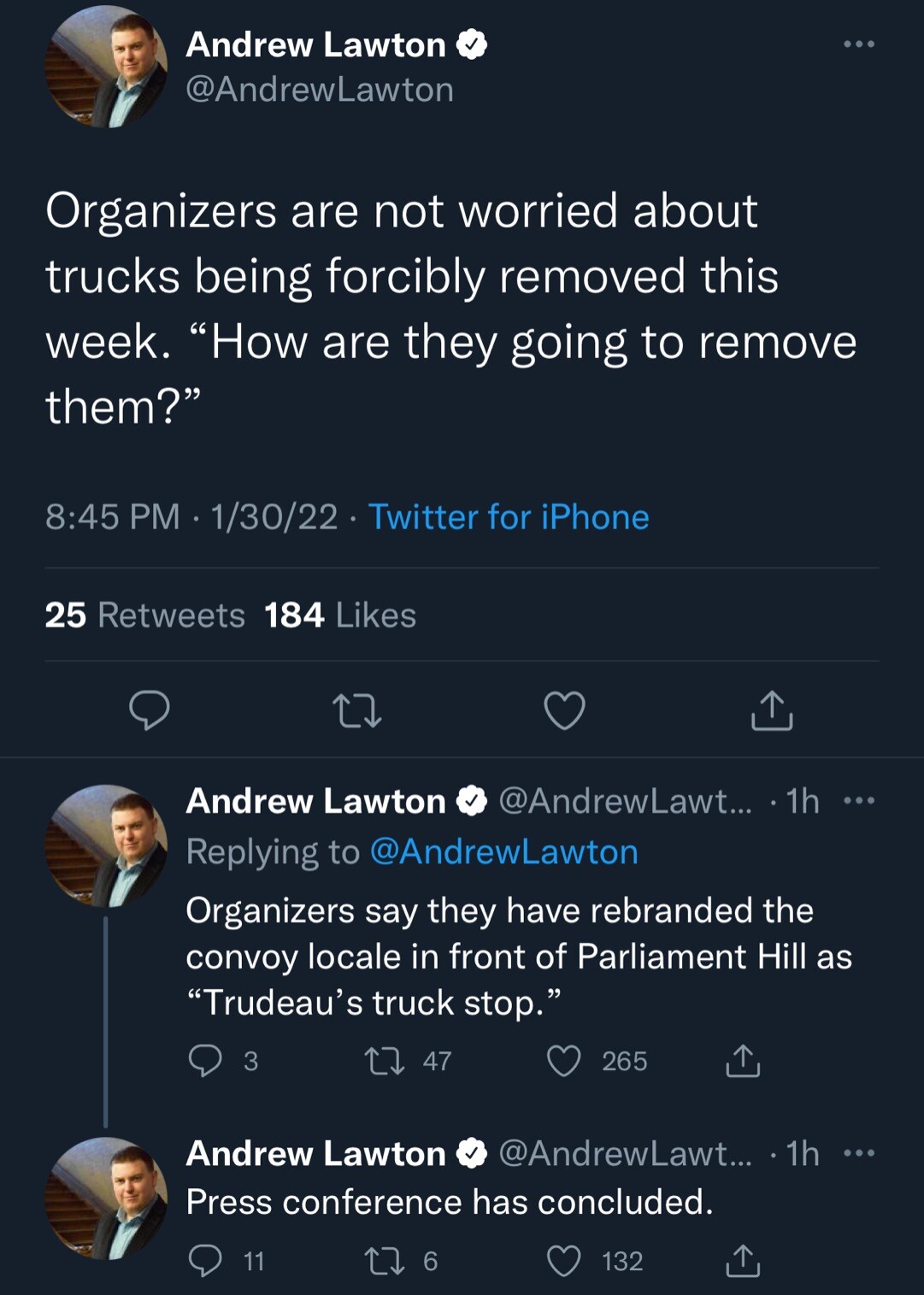Open more options for the main tweet
This screenshot has width=924, height=1295.
[858, 44]
